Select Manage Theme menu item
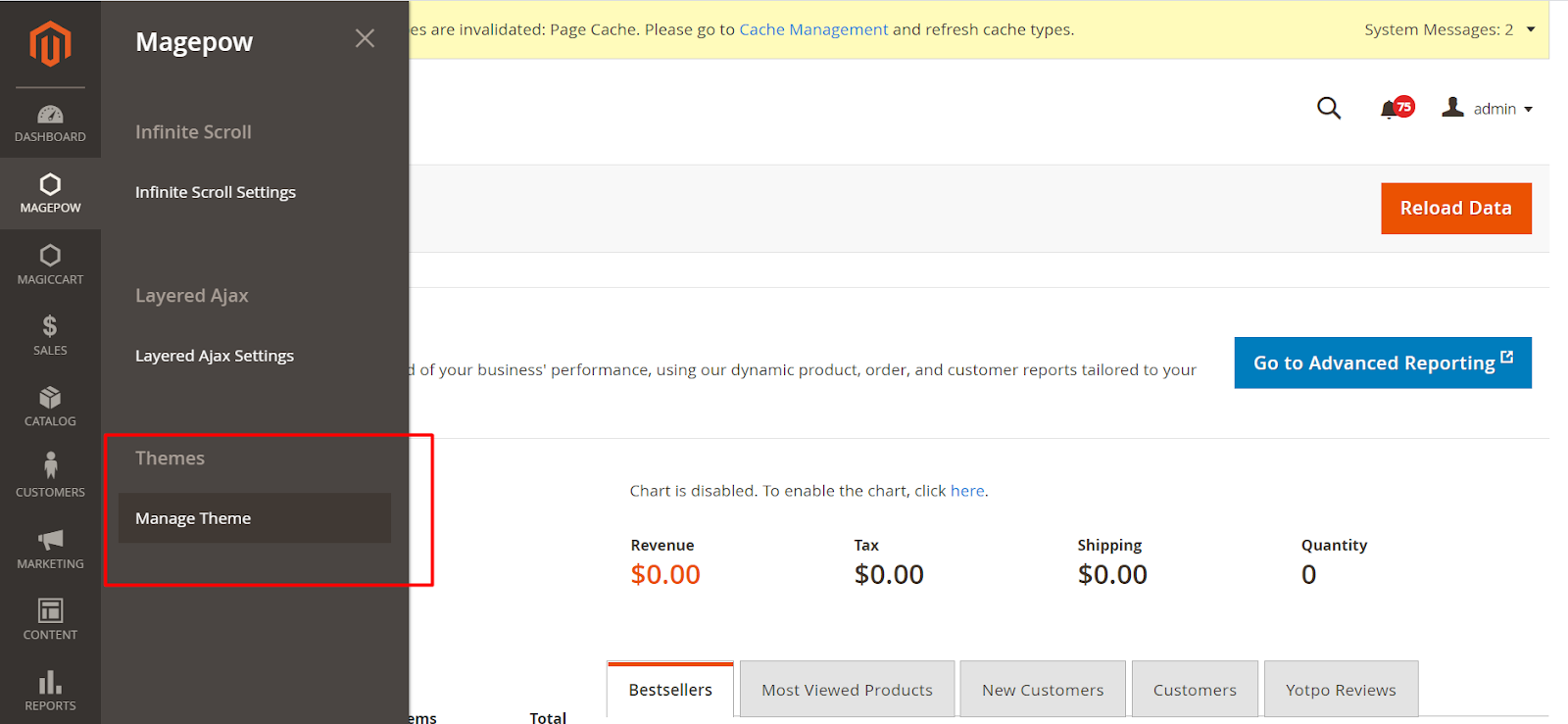Image resolution: width=1568 pixels, height=724 pixels. [193, 518]
